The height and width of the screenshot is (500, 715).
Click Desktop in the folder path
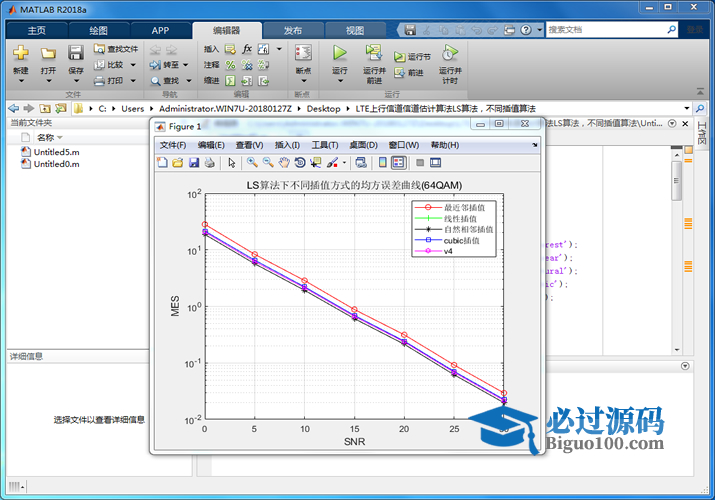coord(323,108)
